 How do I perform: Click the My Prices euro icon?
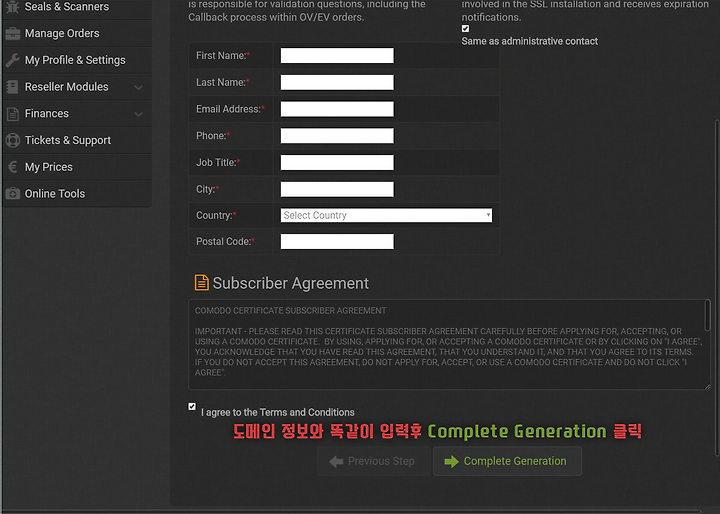tap(13, 167)
